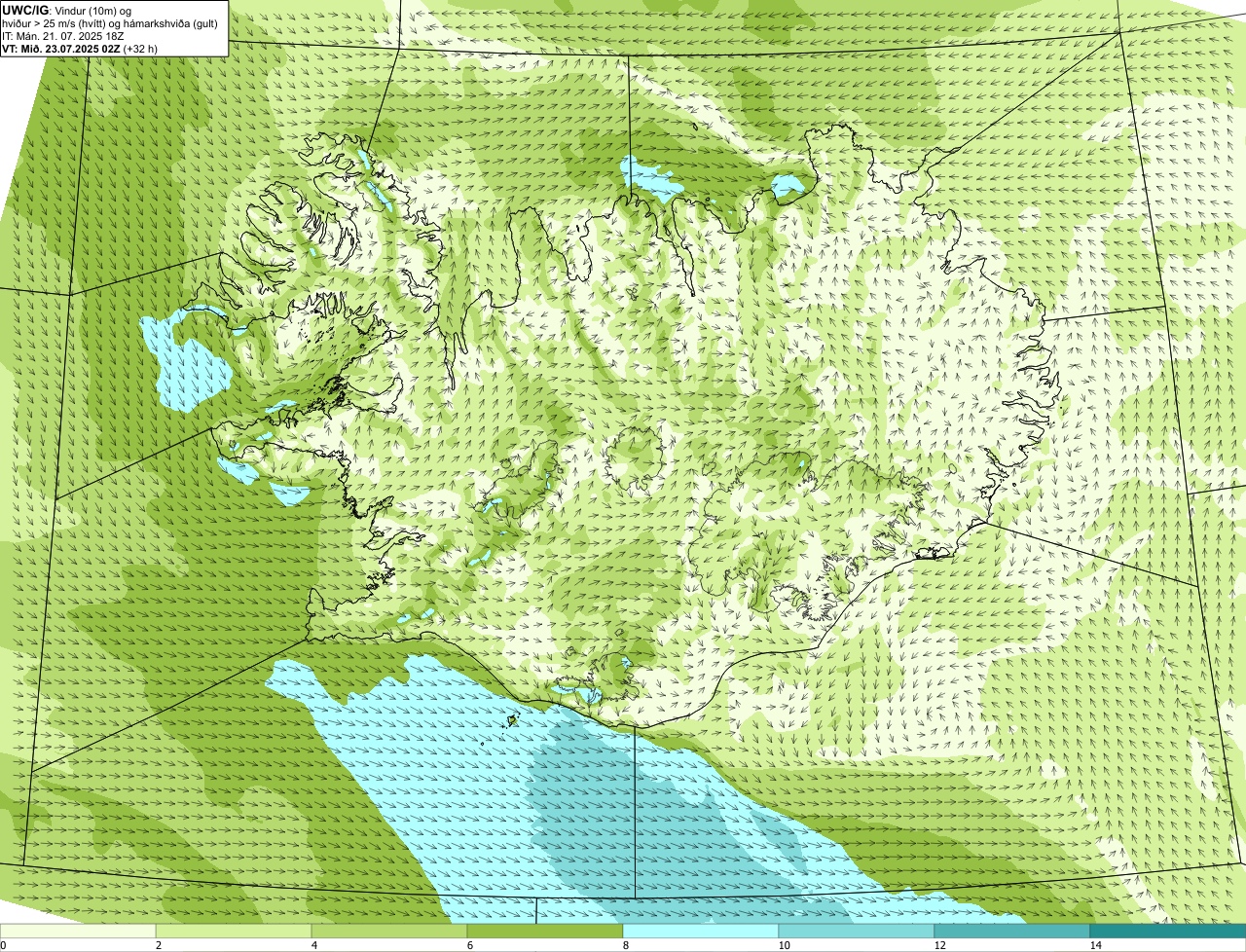Click the '(+32 h)' forecast offset text

(x=141, y=48)
